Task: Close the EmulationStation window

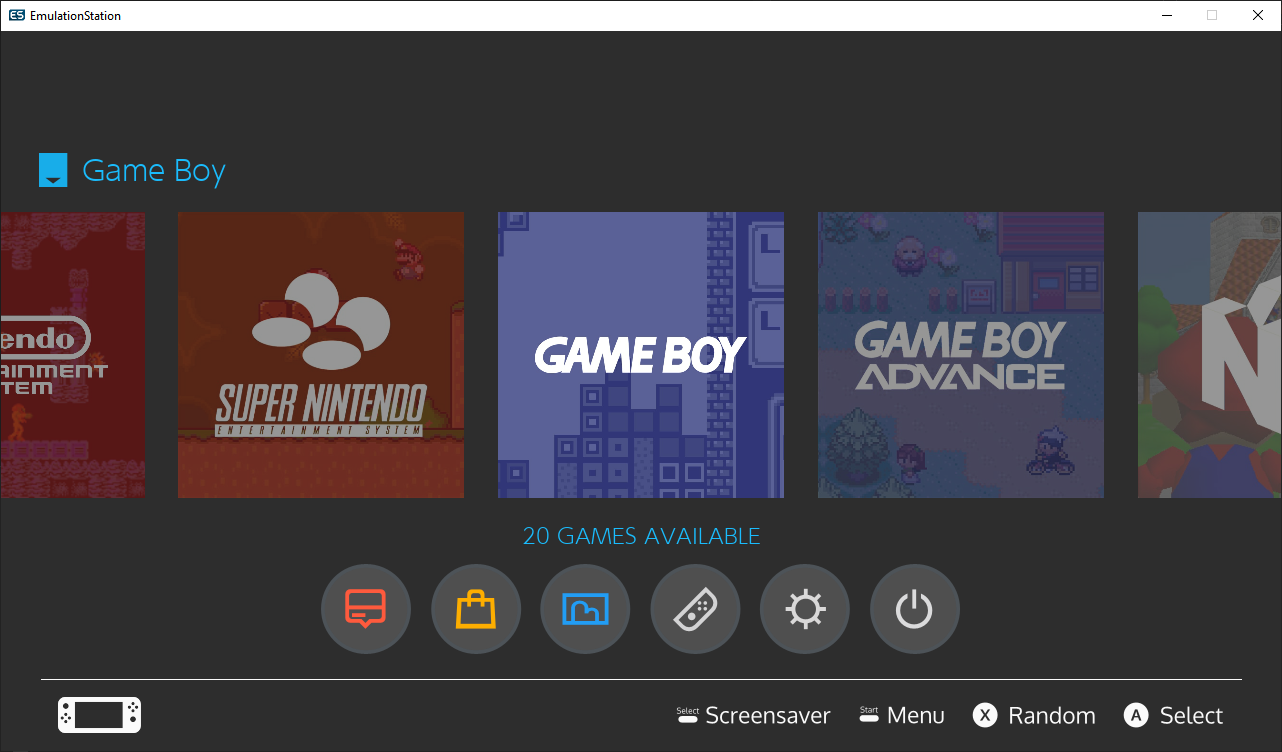Action: (x=1258, y=15)
